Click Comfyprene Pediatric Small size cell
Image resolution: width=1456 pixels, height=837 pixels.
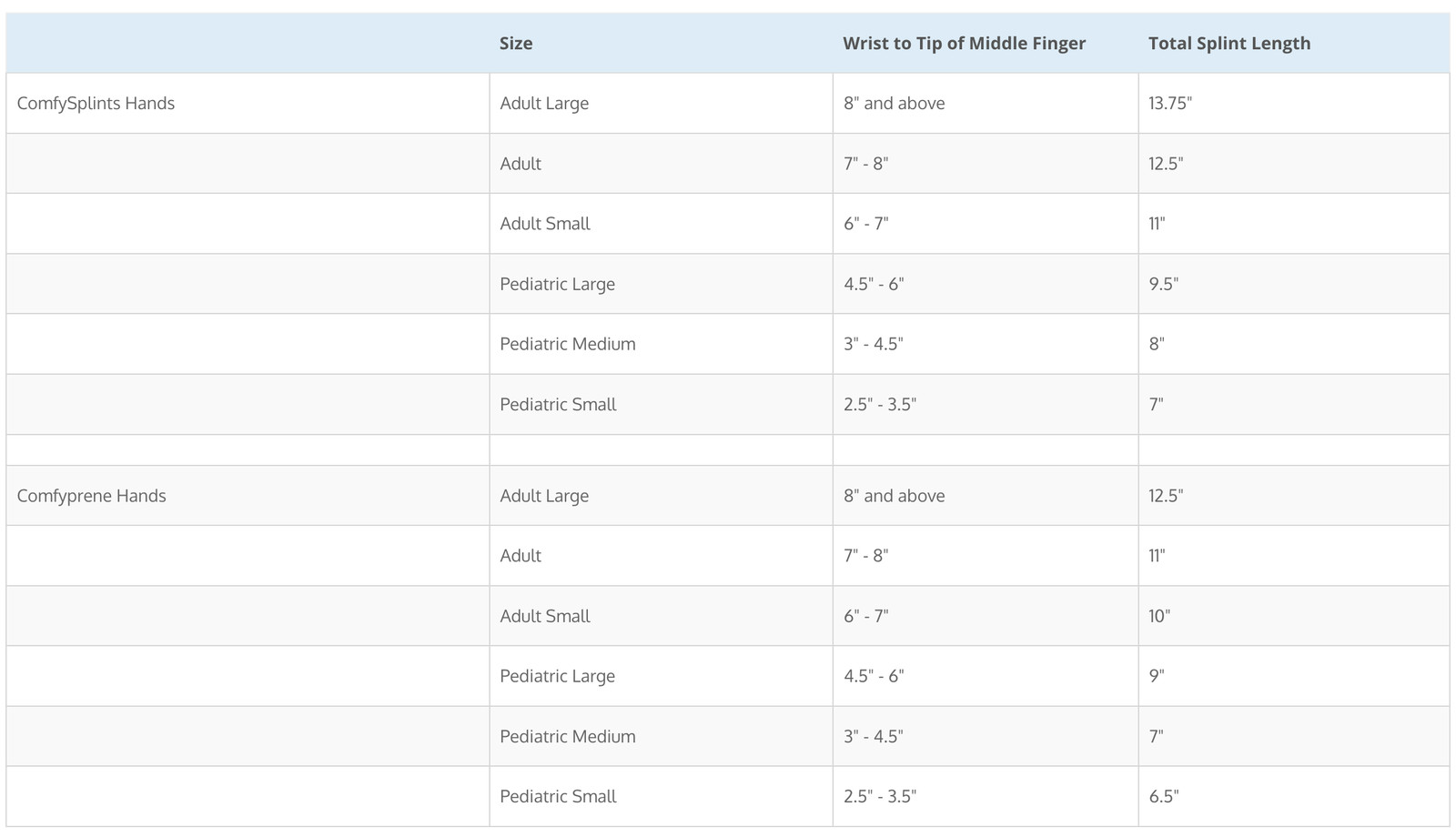pyautogui.click(x=661, y=795)
